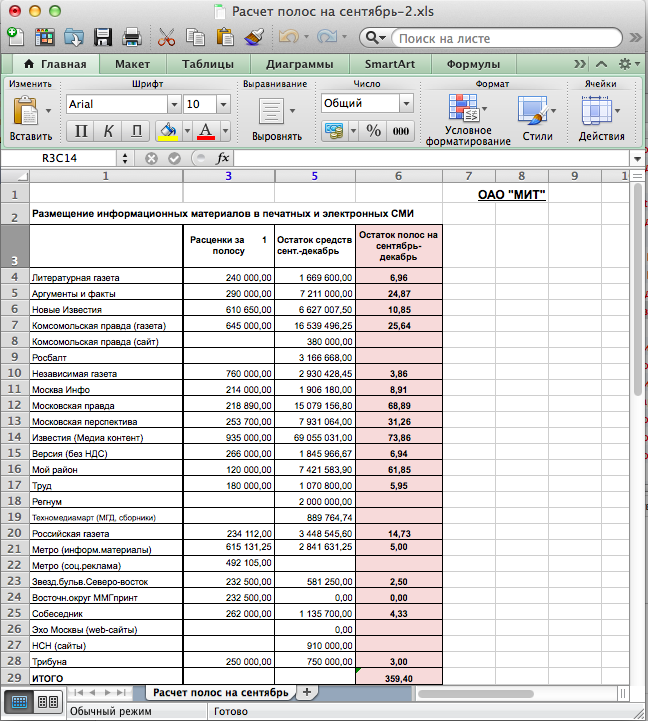648x721 pixels.
Task: Open the name box stepper R3C14
Action: pos(125,159)
